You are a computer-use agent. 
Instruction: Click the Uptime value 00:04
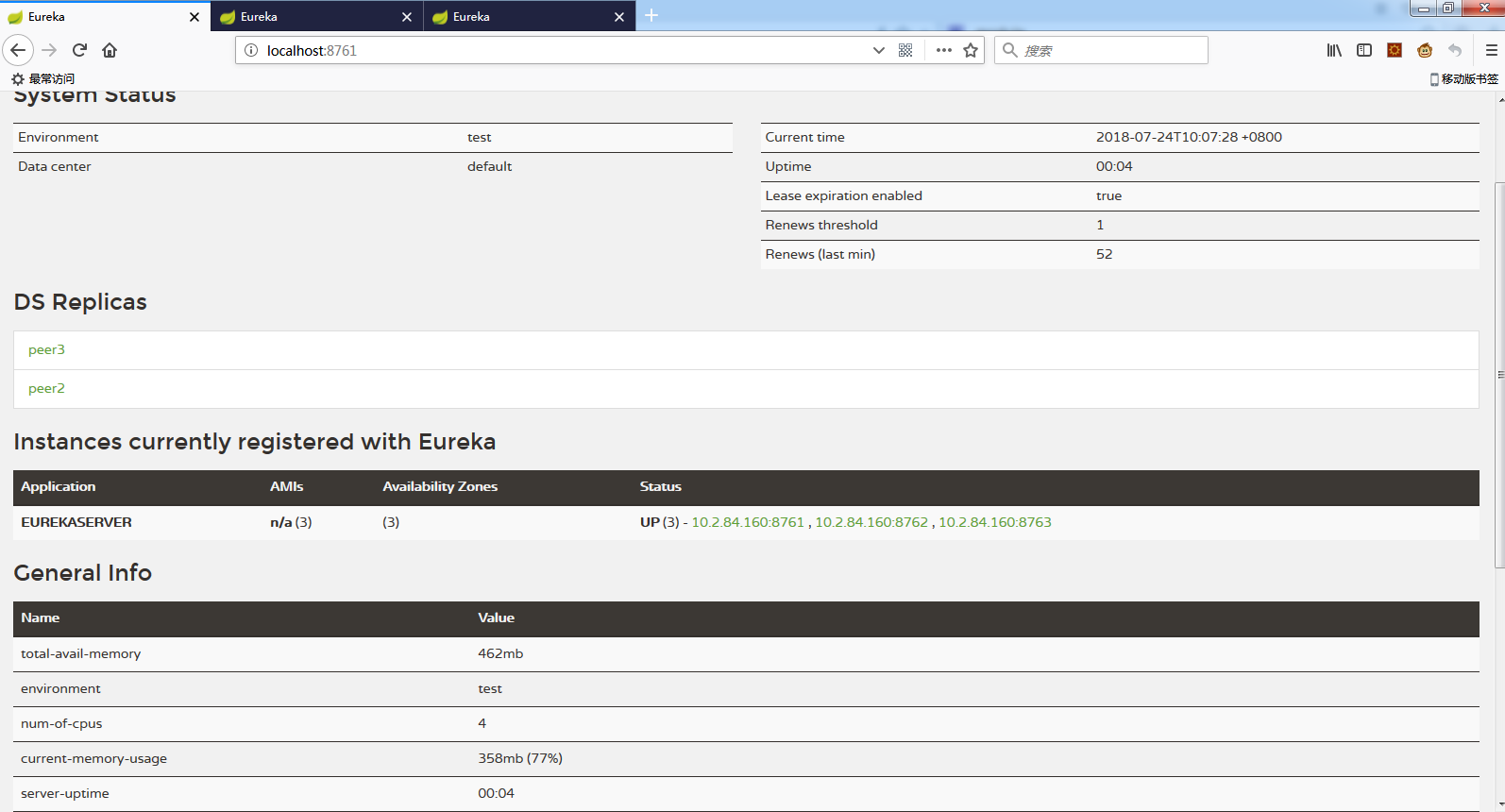[1114, 166]
